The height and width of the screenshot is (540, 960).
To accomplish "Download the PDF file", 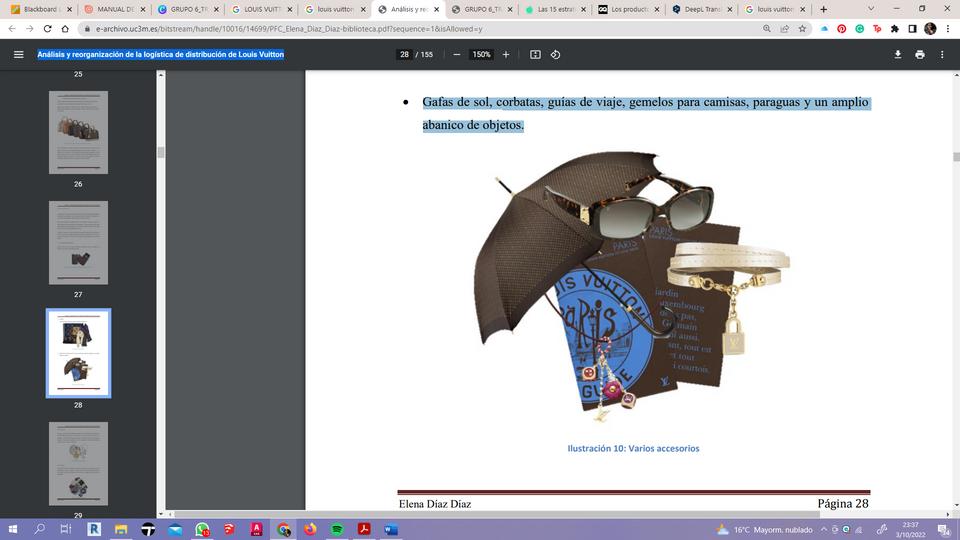I will [x=898, y=54].
